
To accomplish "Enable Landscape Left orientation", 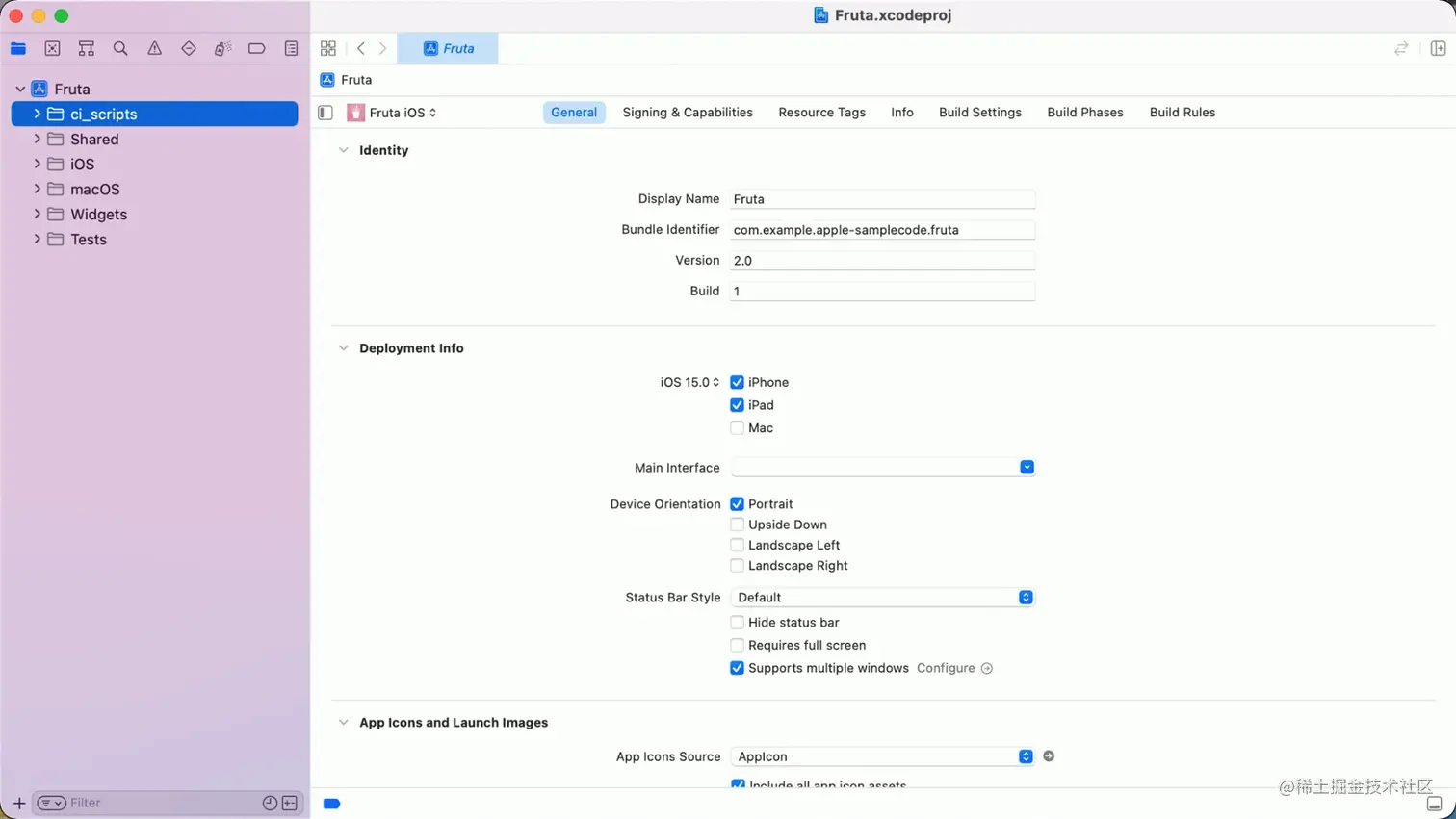I will [x=737, y=545].
